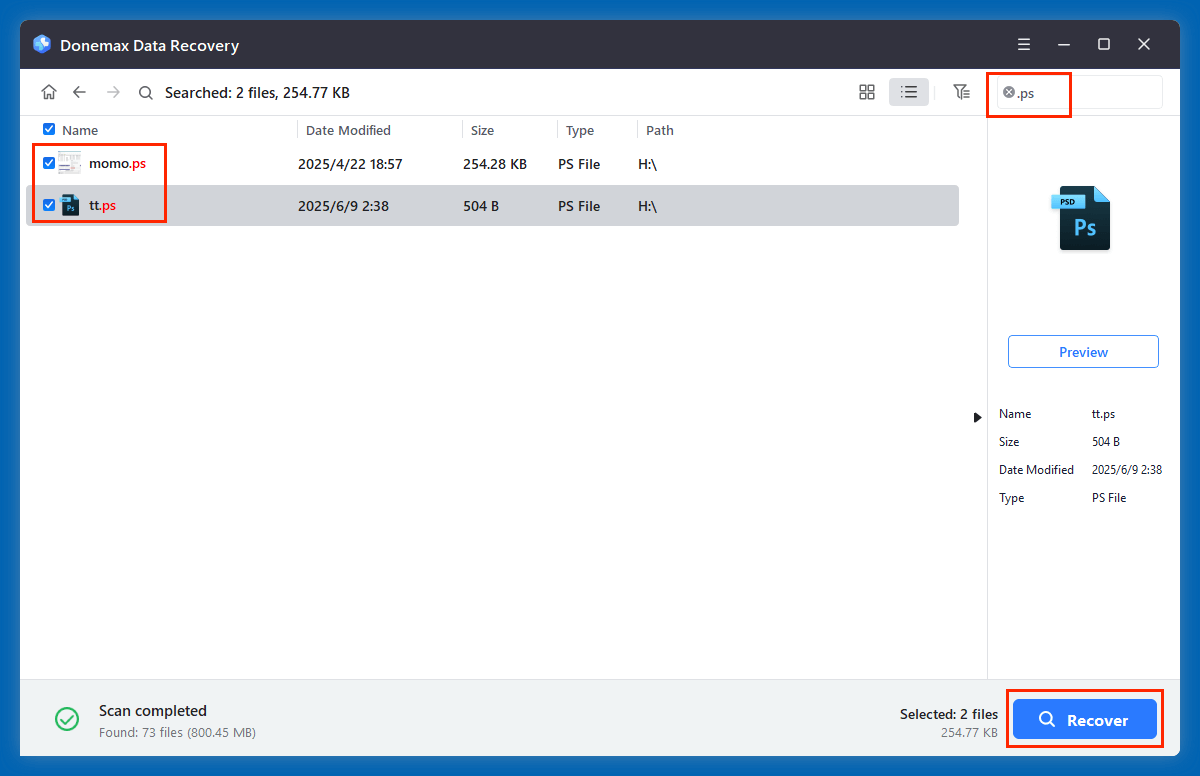
Task: Open the file type filter
Action: coord(961,91)
